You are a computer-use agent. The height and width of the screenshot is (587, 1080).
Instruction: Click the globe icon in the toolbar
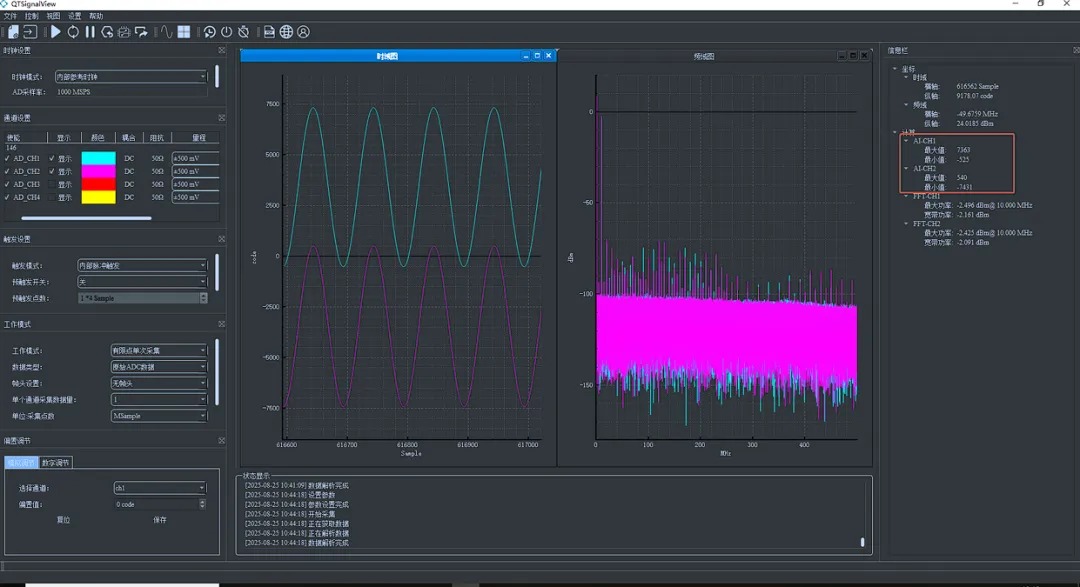[x=286, y=32]
